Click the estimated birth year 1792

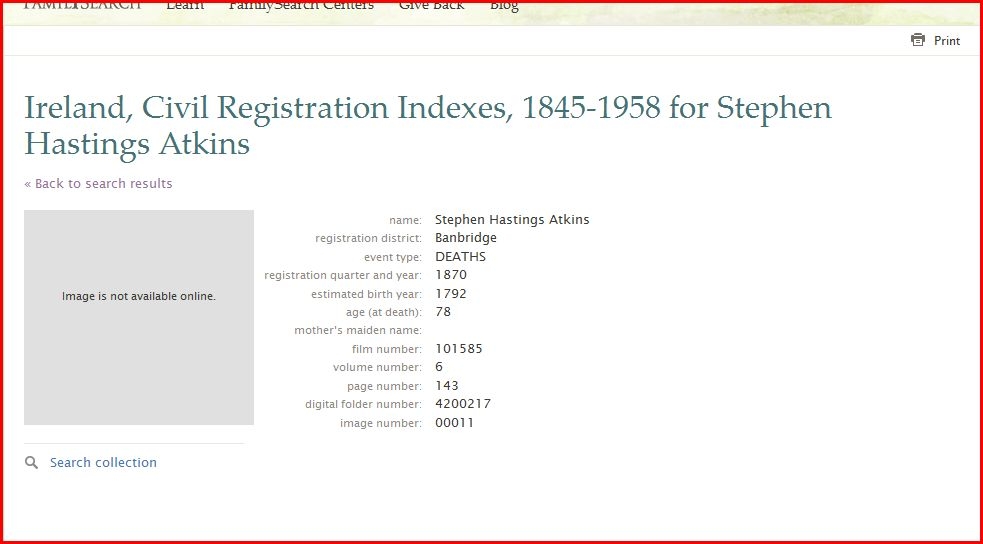pyautogui.click(x=451, y=294)
